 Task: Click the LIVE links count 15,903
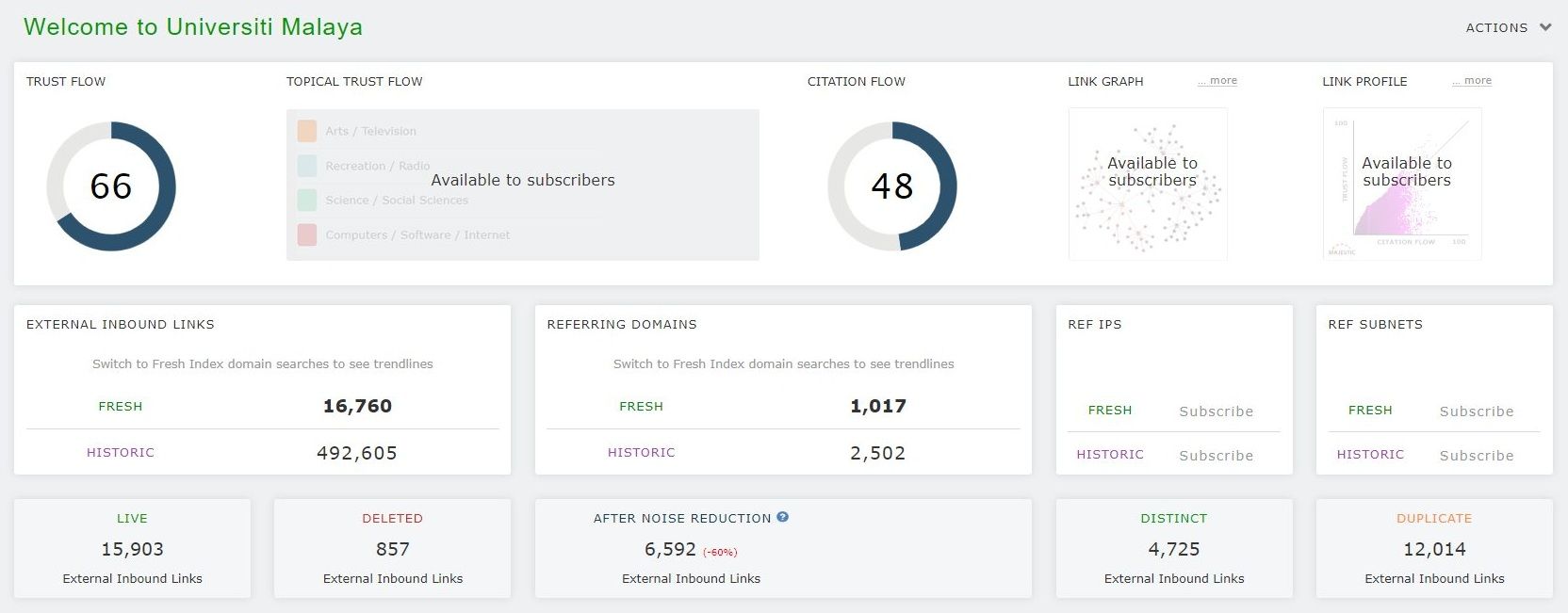pyautogui.click(x=133, y=549)
